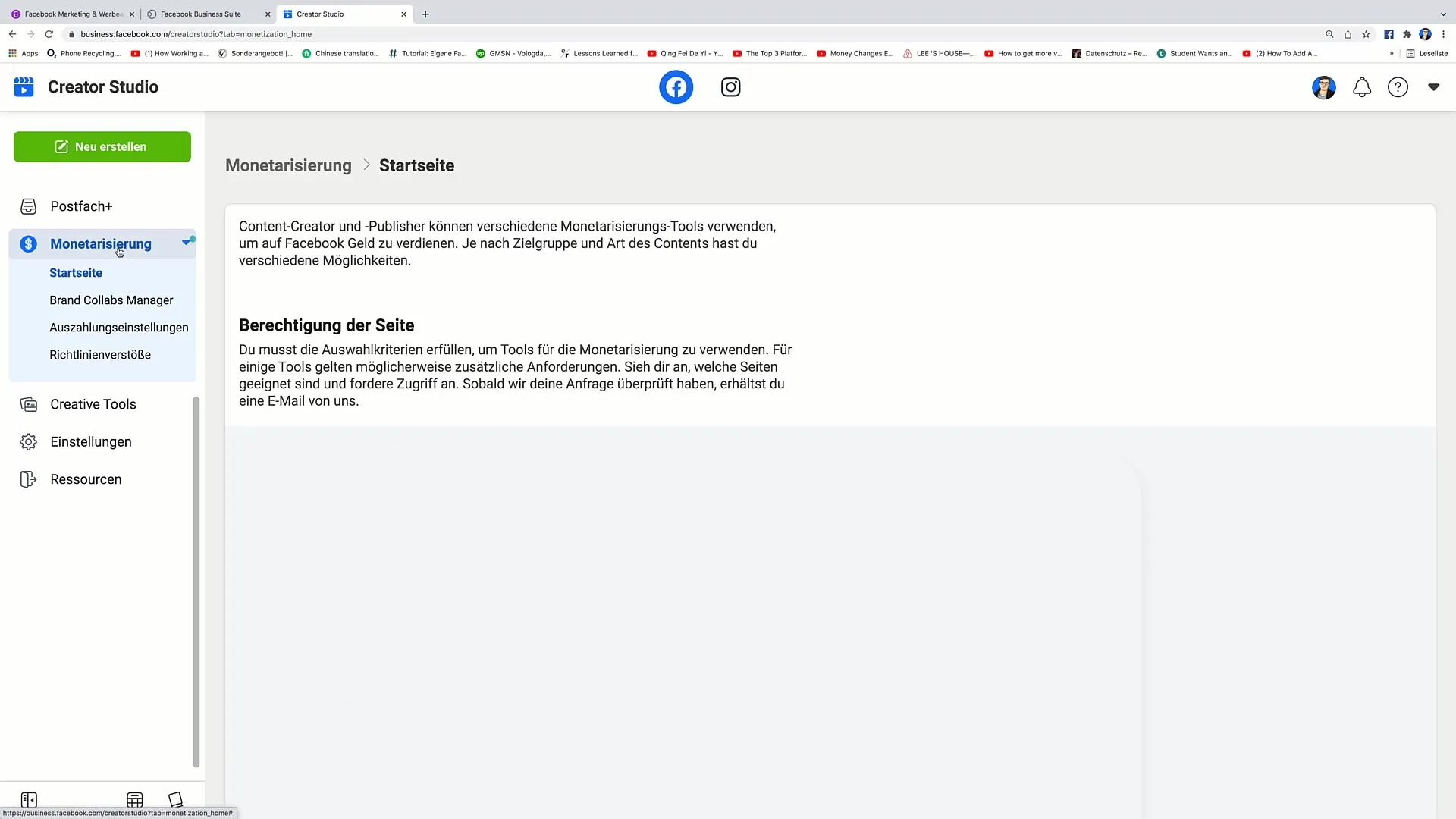
Task: Open the tab search dropdown arrow
Action: tap(1443, 14)
